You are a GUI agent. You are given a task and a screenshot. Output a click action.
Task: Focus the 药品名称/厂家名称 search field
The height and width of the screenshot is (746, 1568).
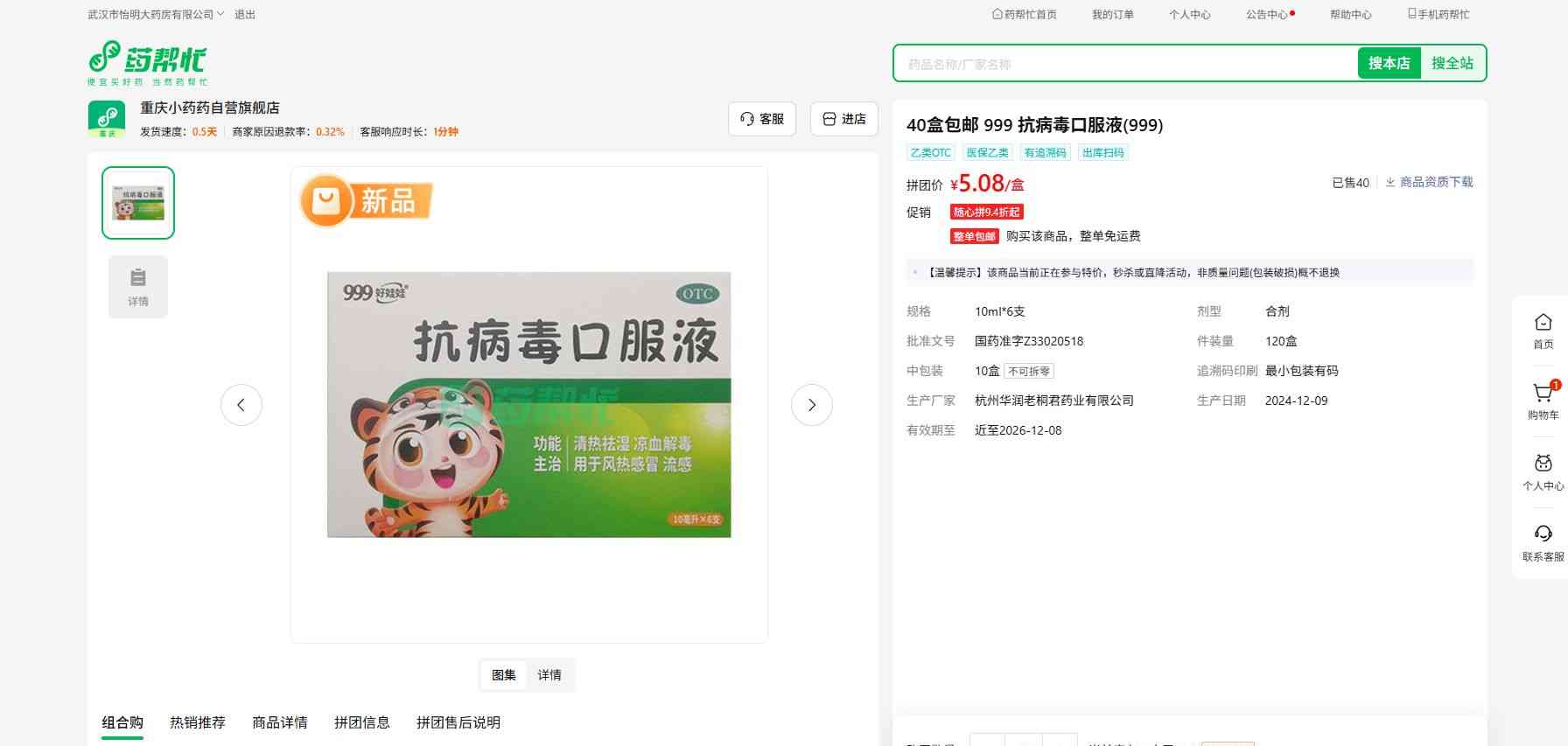1124,64
